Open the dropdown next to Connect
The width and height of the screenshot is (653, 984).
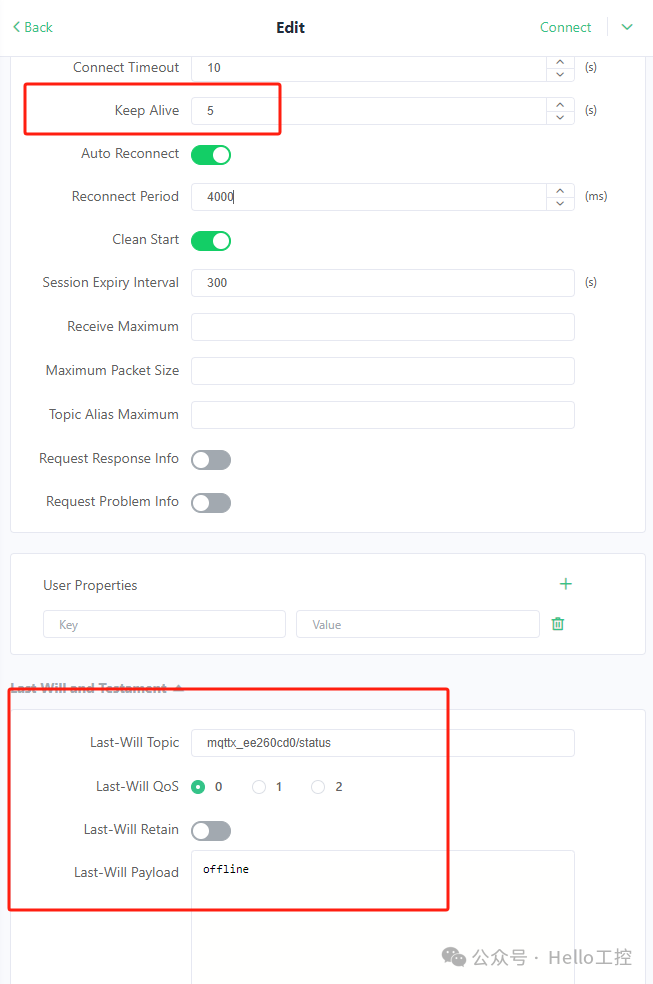pyautogui.click(x=627, y=27)
